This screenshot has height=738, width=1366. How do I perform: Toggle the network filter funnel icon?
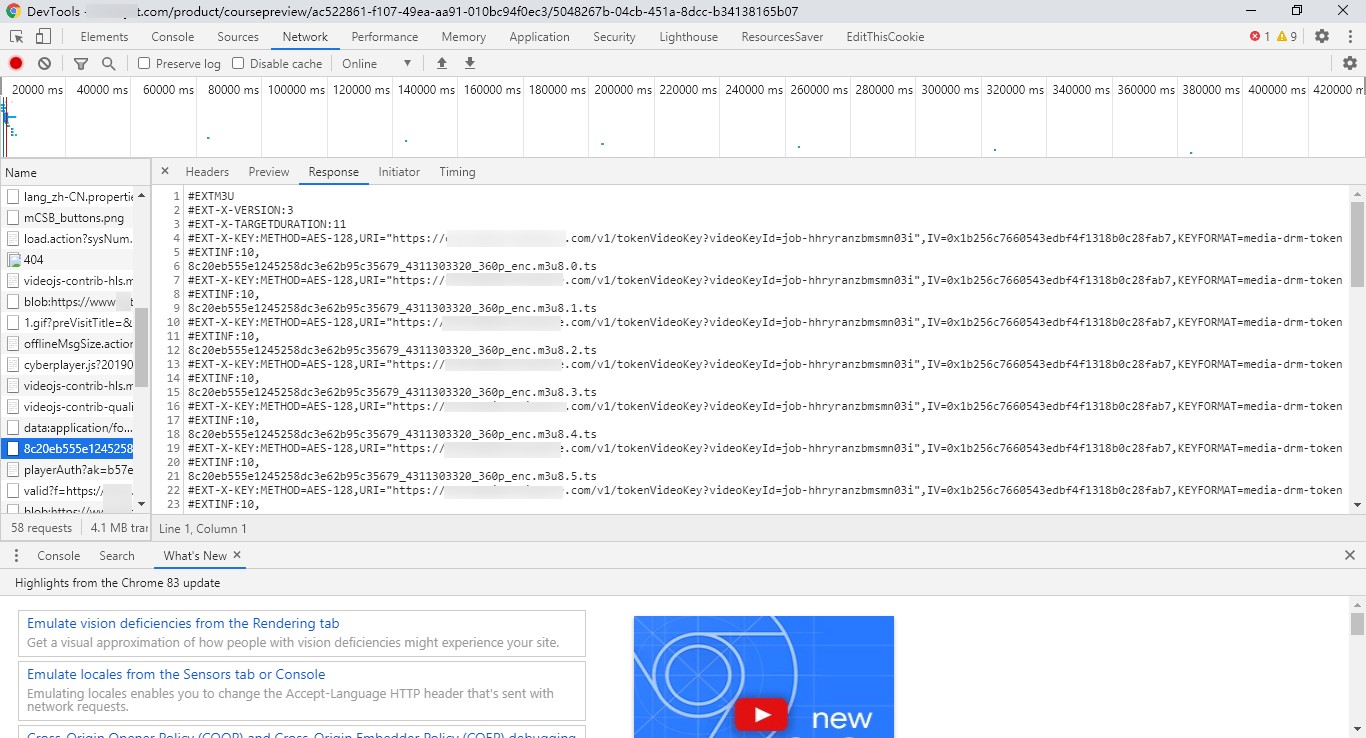coord(81,63)
